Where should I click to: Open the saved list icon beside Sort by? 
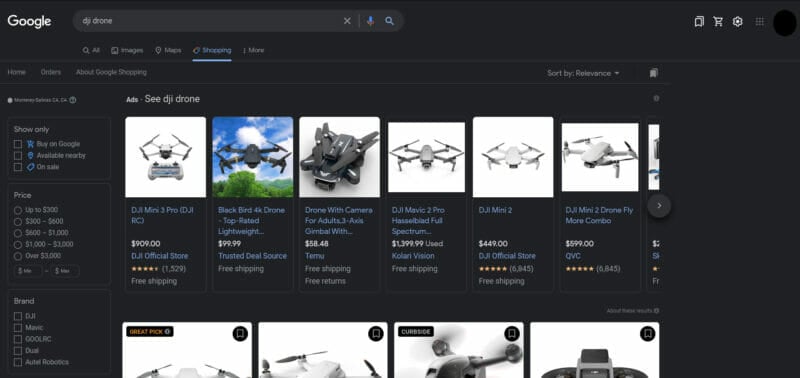[654, 73]
